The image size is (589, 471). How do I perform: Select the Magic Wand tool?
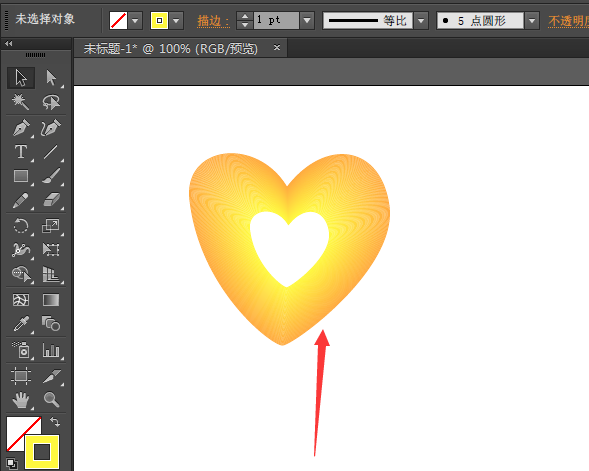point(21,101)
